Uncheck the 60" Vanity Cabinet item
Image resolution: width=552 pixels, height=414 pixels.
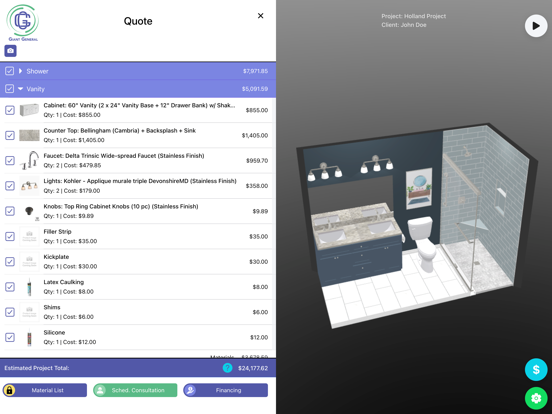(x=10, y=110)
